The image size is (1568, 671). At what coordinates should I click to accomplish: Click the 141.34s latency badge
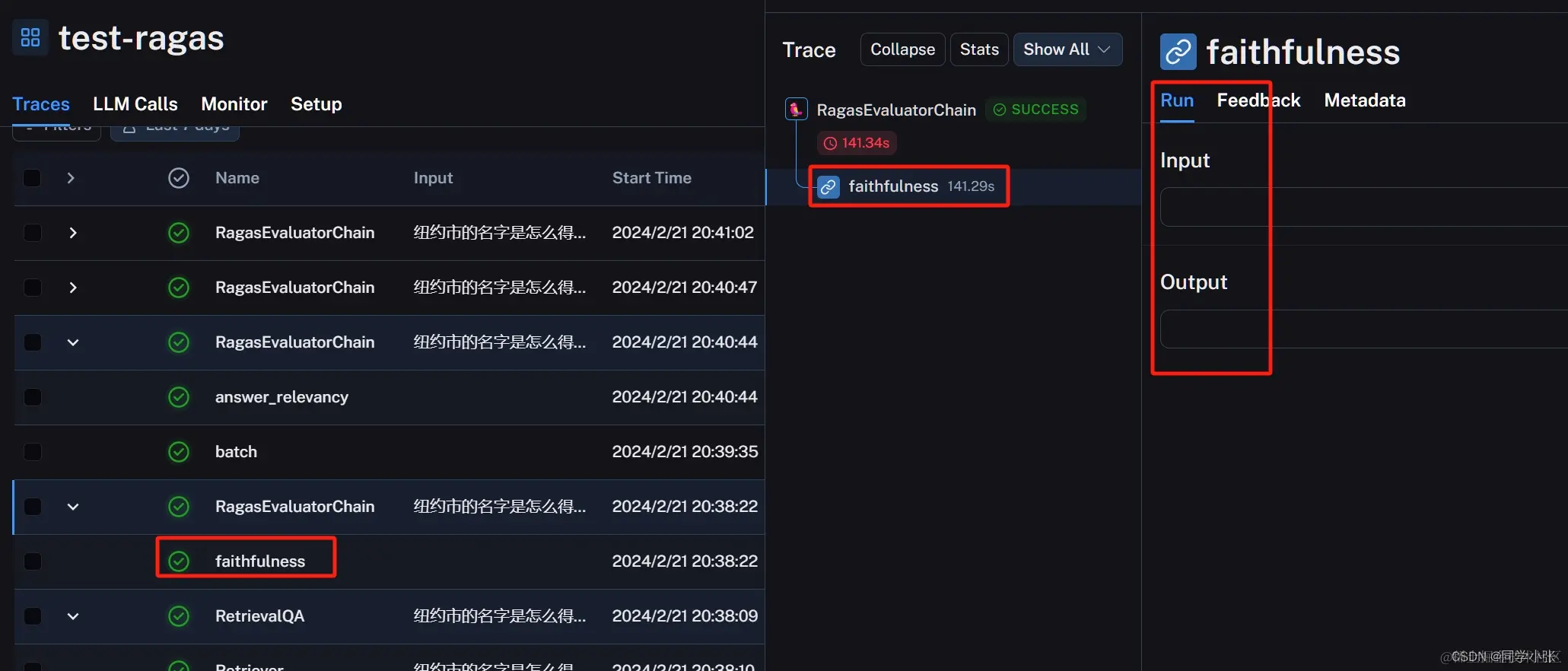point(857,143)
